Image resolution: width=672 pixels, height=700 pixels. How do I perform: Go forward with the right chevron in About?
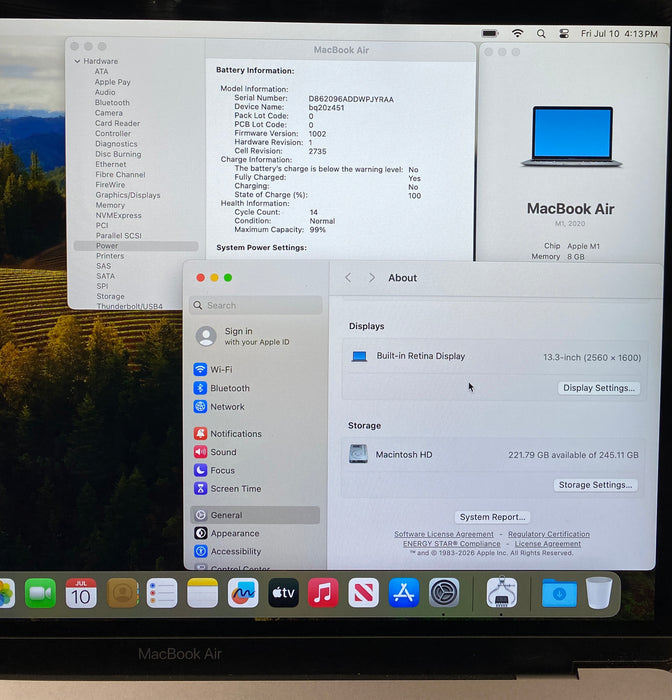[371, 278]
